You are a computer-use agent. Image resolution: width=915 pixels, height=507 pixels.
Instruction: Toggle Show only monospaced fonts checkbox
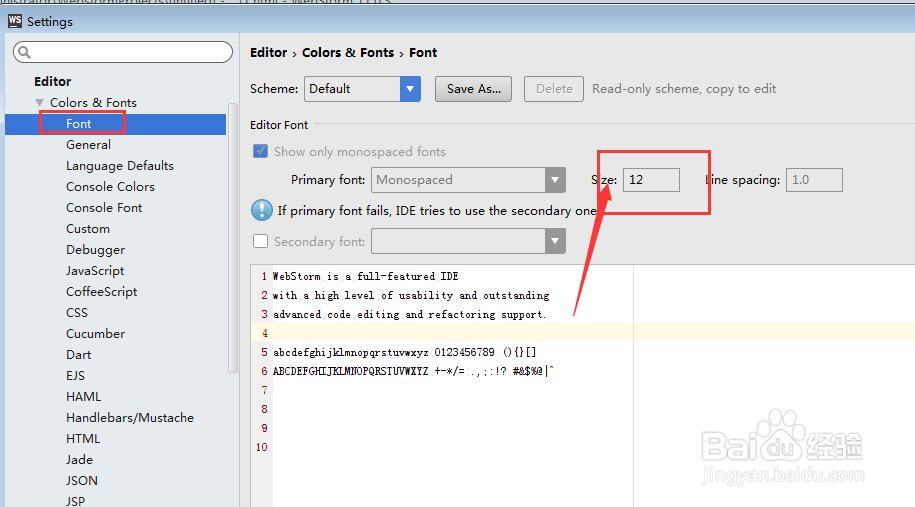pyautogui.click(x=260, y=151)
